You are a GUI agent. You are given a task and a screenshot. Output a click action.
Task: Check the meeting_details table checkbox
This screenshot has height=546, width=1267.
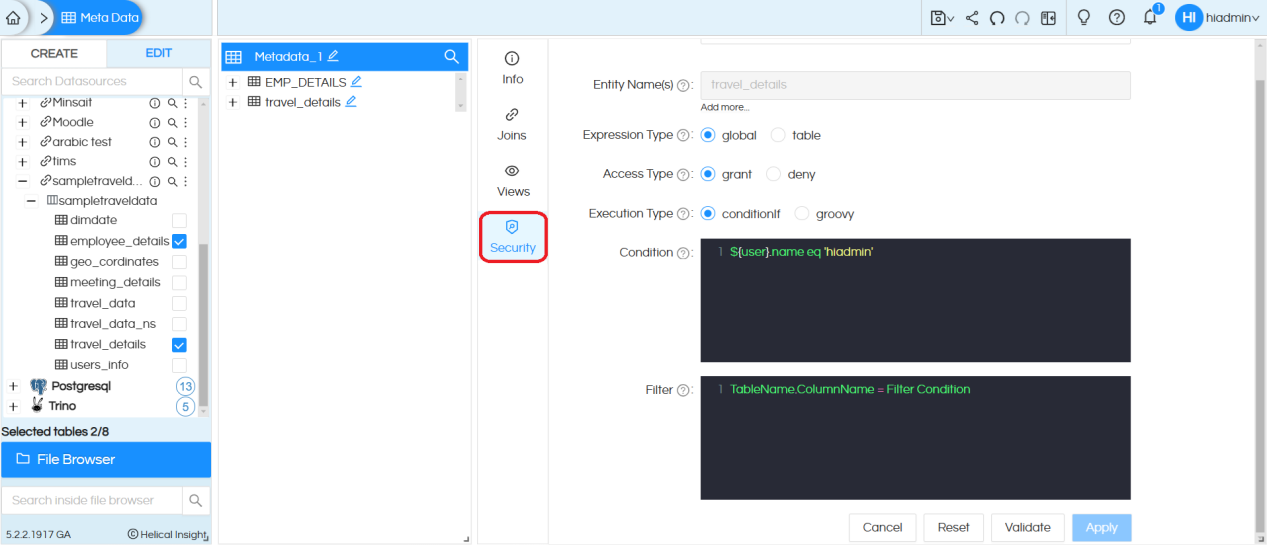click(179, 283)
